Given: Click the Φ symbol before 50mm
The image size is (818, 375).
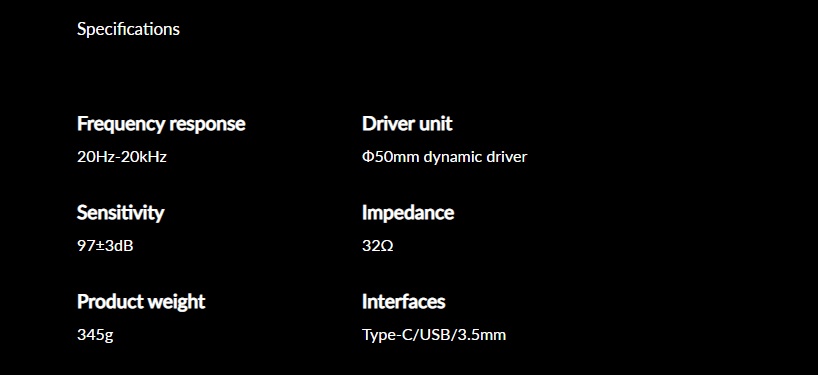Looking at the screenshot, I should point(368,157).
